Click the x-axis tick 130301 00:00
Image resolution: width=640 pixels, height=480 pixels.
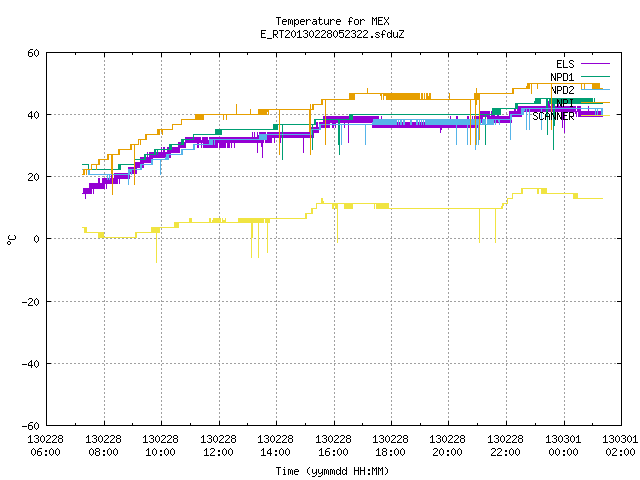coord(564,445)
